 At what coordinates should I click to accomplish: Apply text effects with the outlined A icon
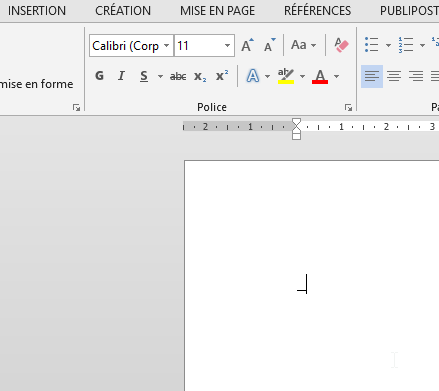click(x=253, y=76)
